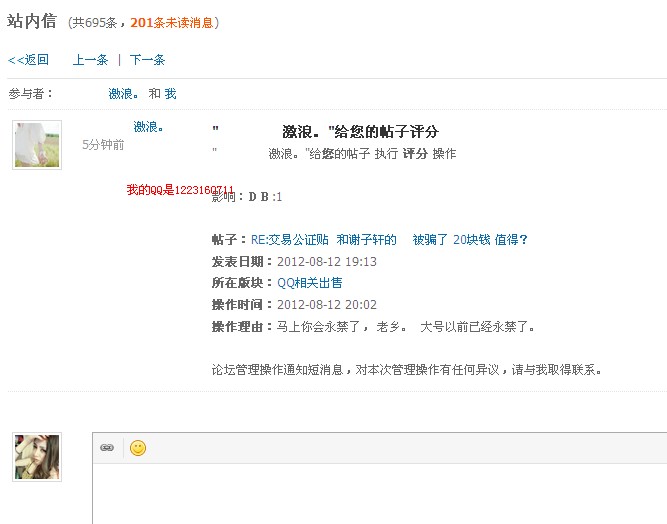Click the 论坛管理操作通知短消息 notice line
The image size is (667, 524).
407,370
